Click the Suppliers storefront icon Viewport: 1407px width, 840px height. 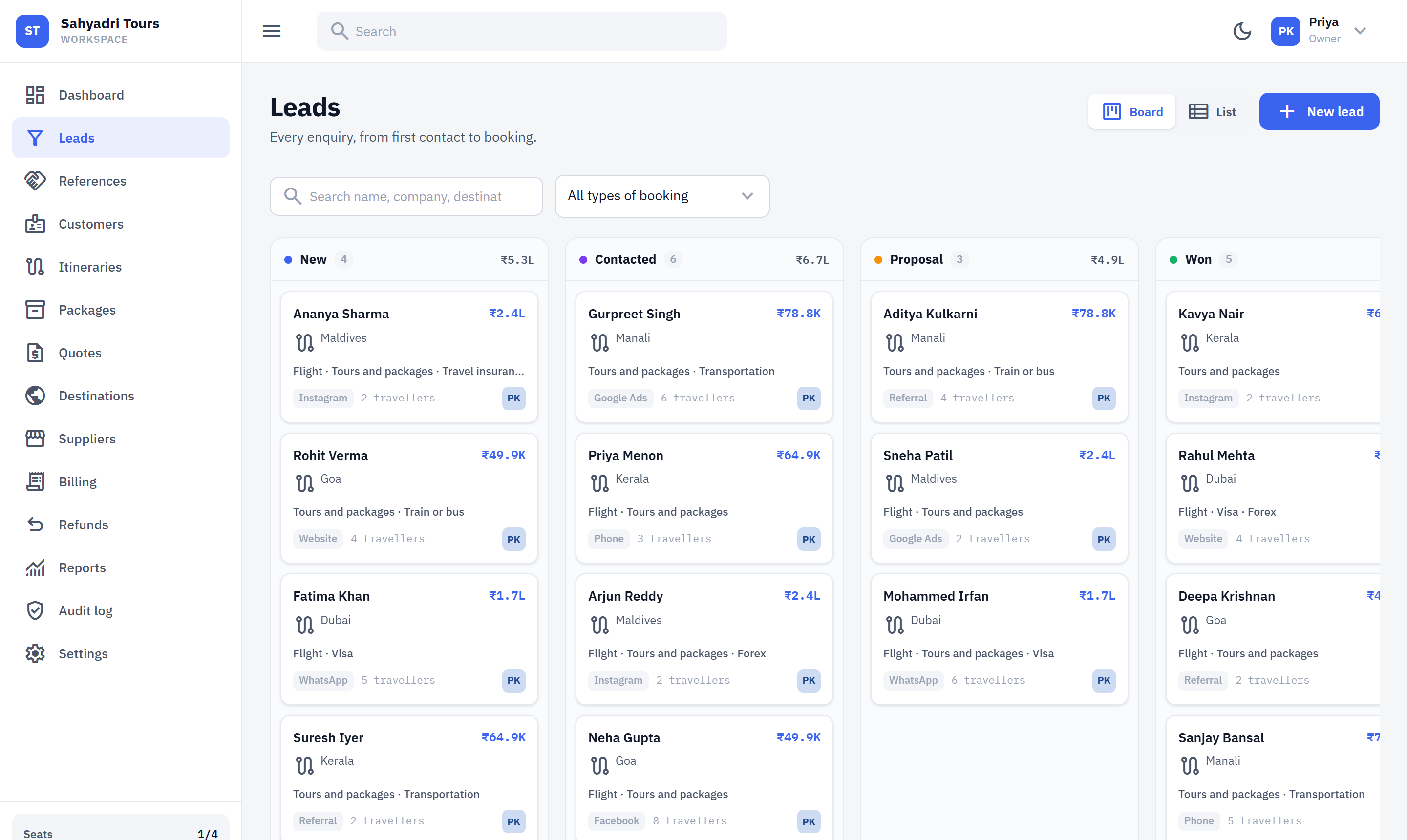[35, 439]
